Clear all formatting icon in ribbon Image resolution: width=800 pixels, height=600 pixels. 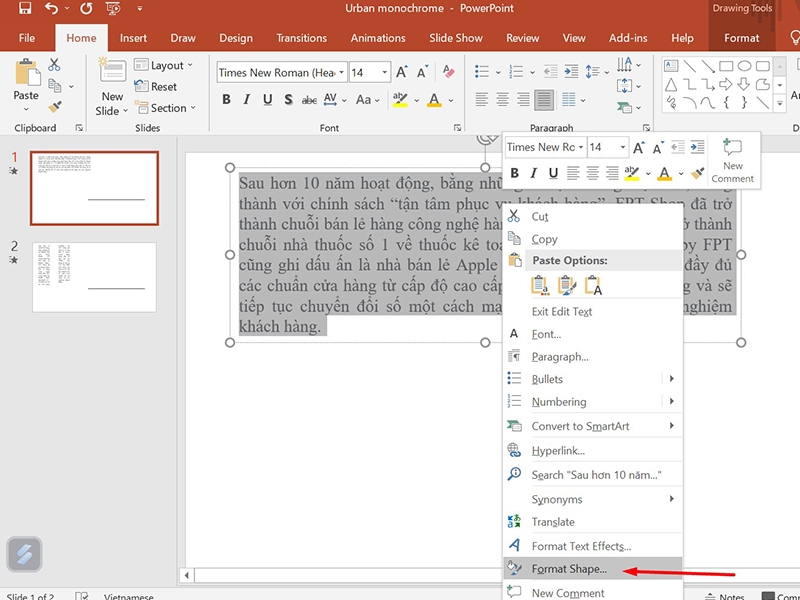tap(448, 71)
